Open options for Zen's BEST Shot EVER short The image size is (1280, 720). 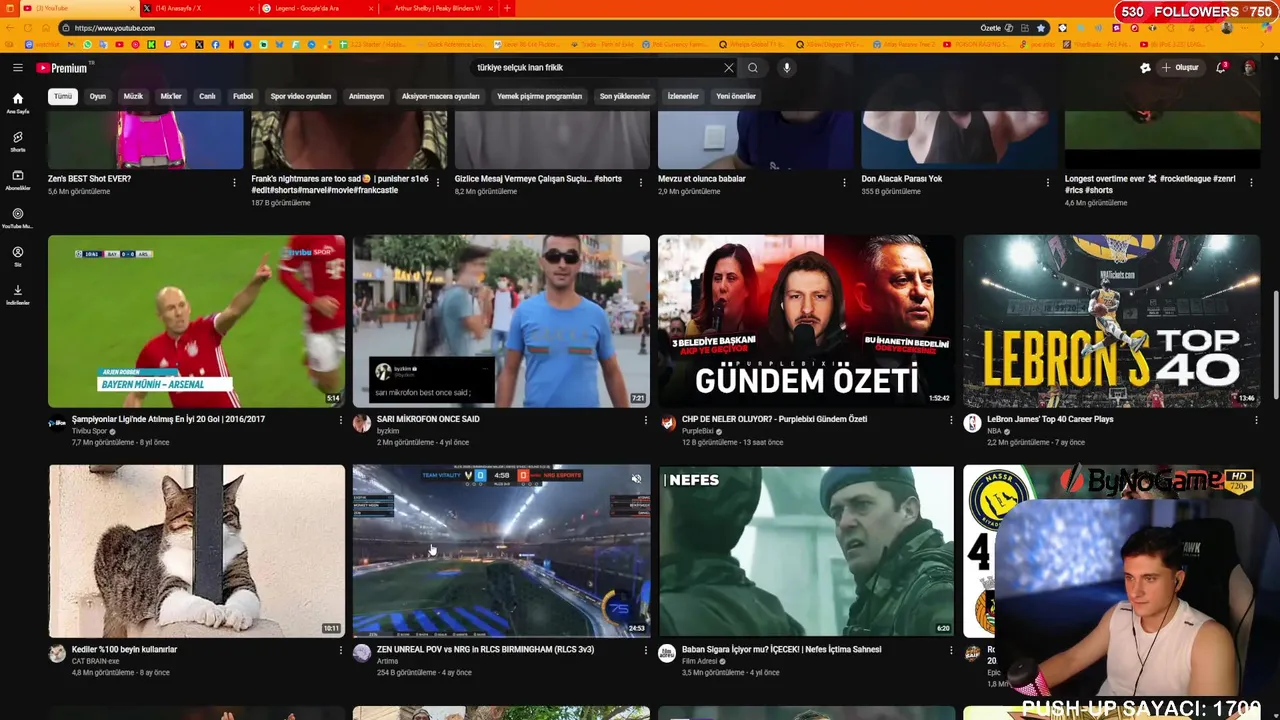(234, 183)
